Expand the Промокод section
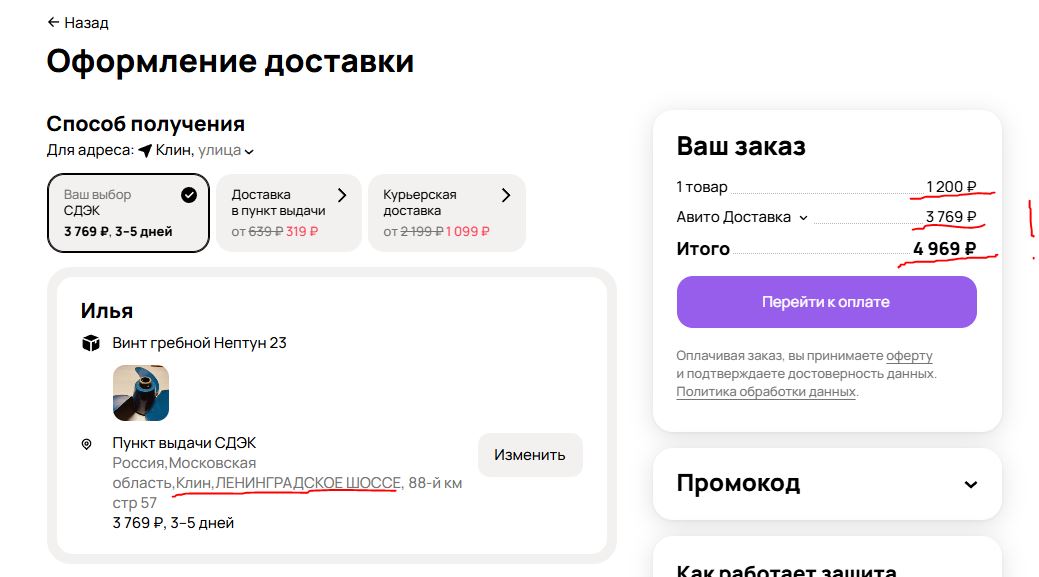Image resolution: width=1039 pixels, height=577 pixels. pyautogui.click(x=827, y=484)
